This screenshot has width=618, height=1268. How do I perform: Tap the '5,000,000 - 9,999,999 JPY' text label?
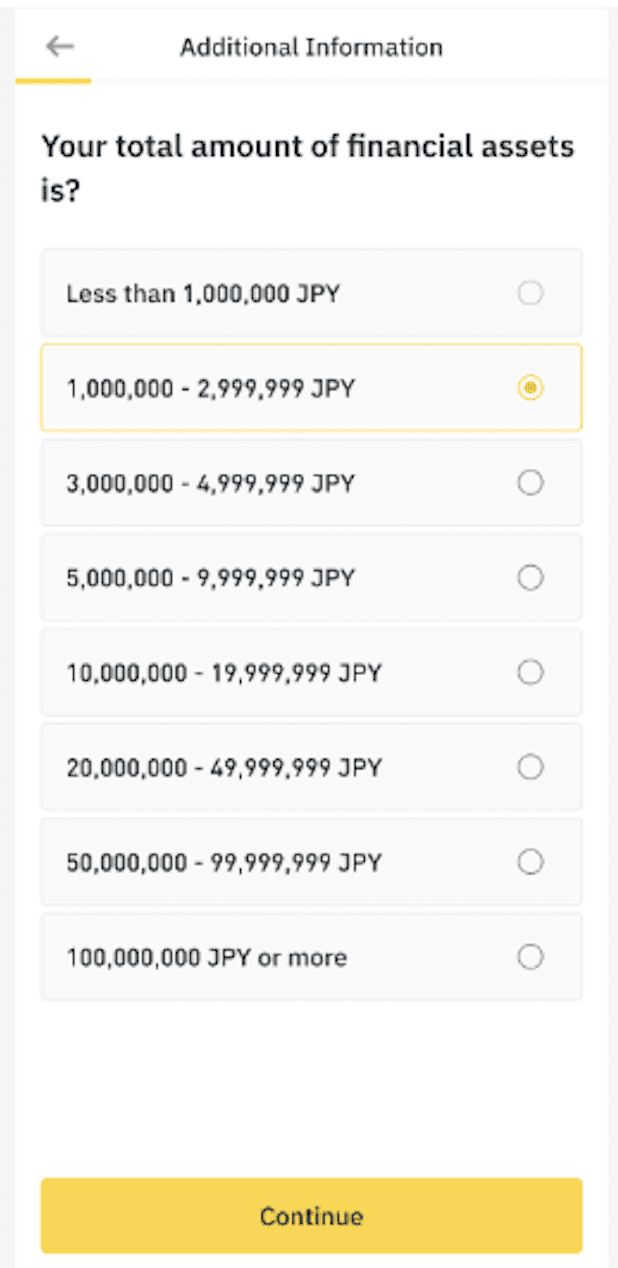pyautogui.click(x=210, y=578)
